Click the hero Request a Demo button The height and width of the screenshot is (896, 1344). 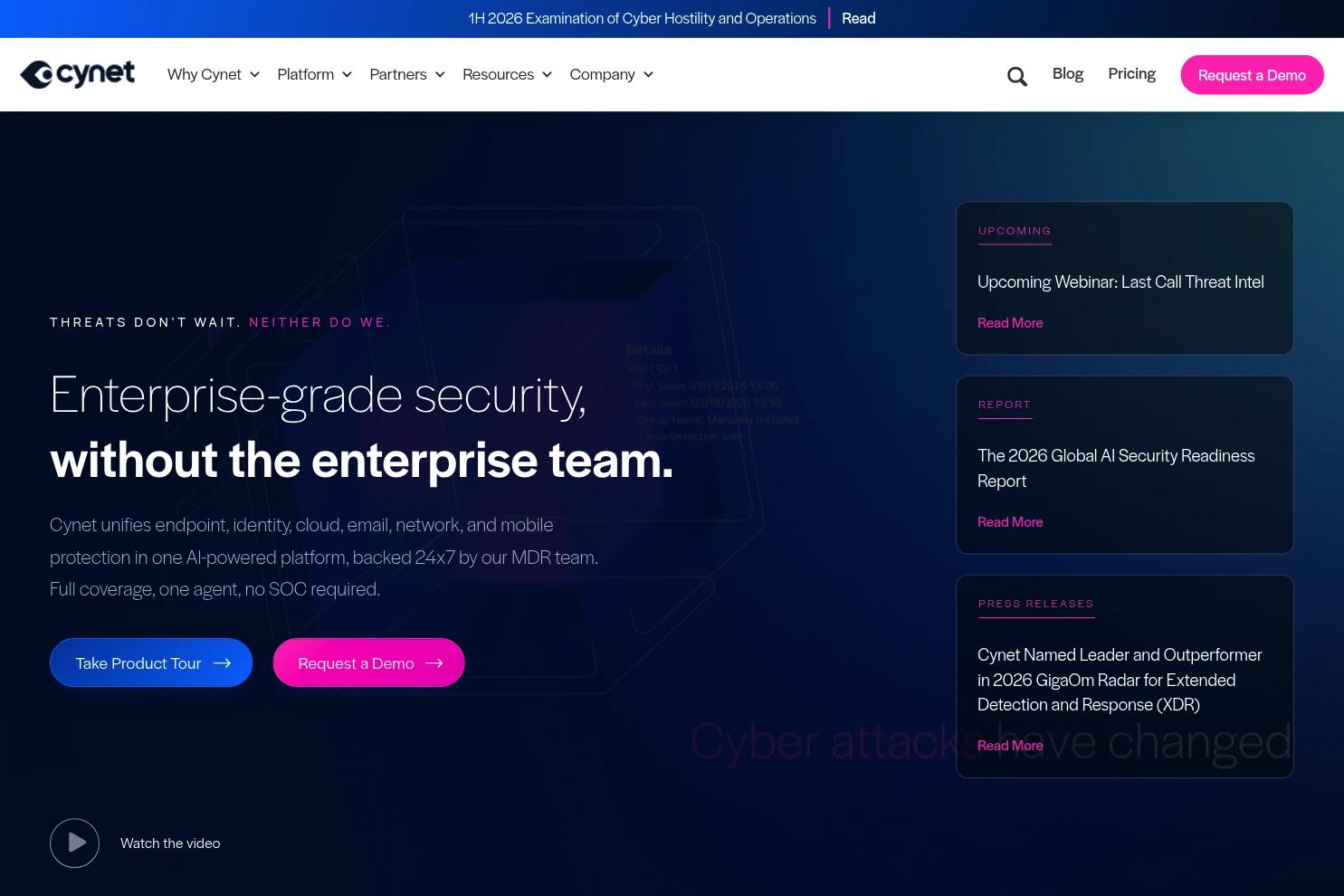(x=368, y=662)
